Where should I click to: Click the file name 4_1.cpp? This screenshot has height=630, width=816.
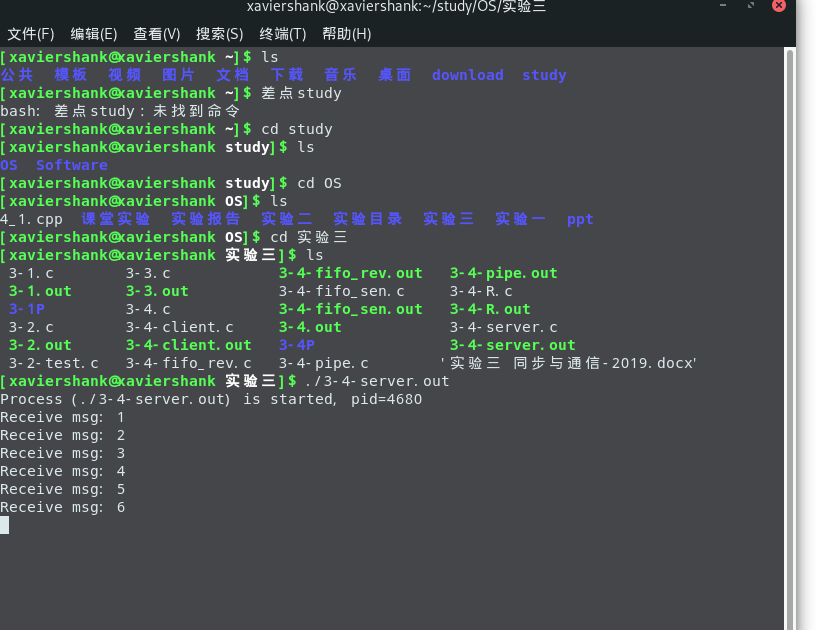click(x=31, y=220)
